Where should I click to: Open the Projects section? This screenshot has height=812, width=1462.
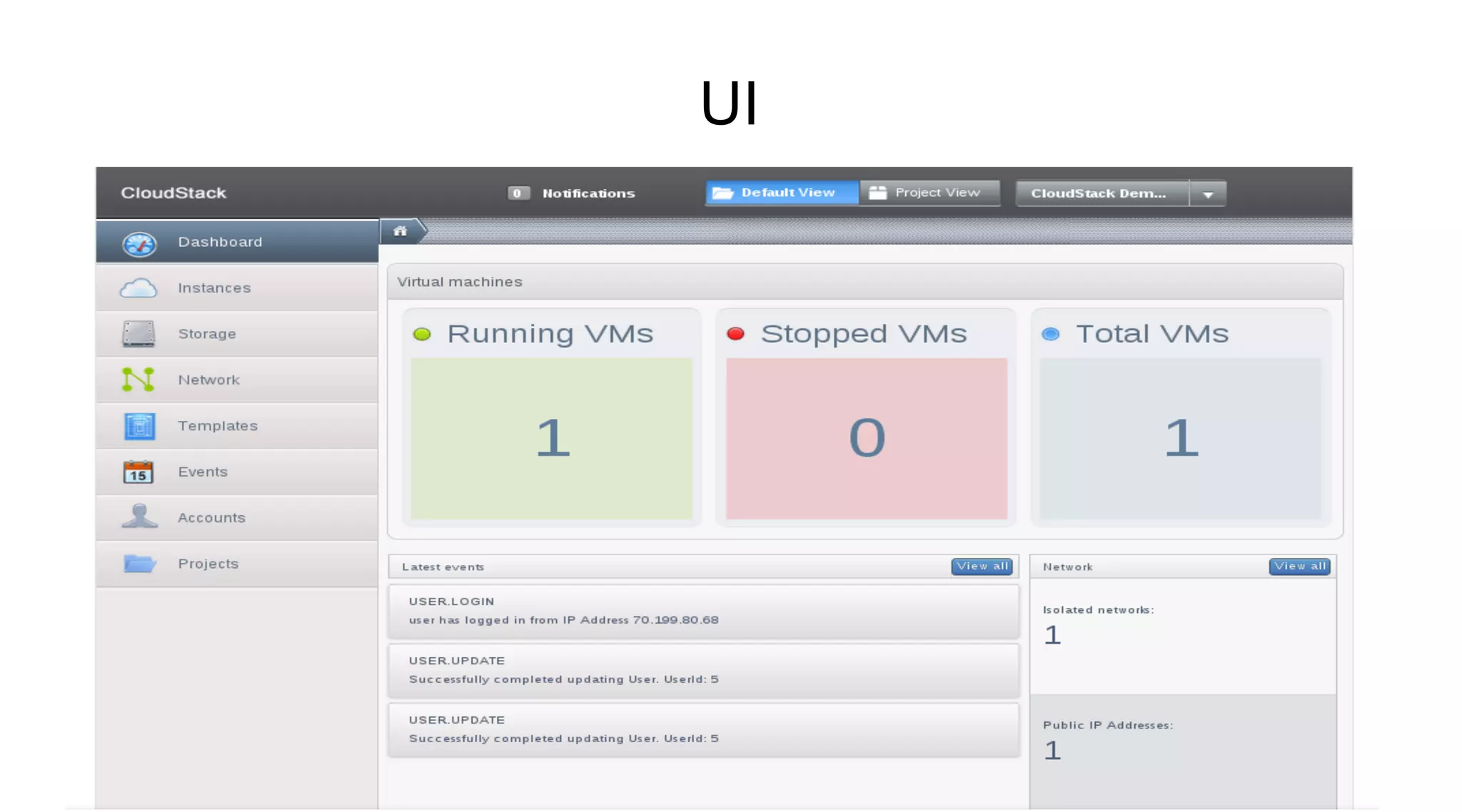click(237, 564)
